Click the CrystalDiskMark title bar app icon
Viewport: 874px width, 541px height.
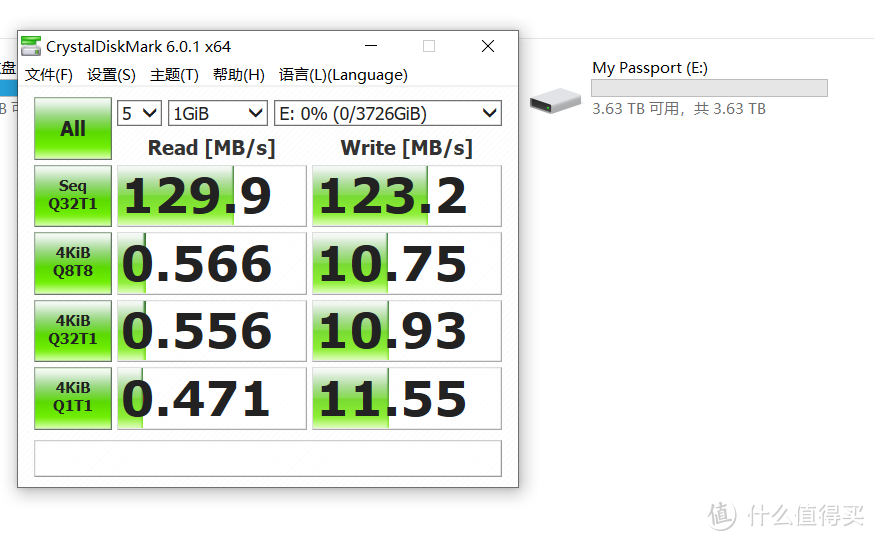[31, 46]
